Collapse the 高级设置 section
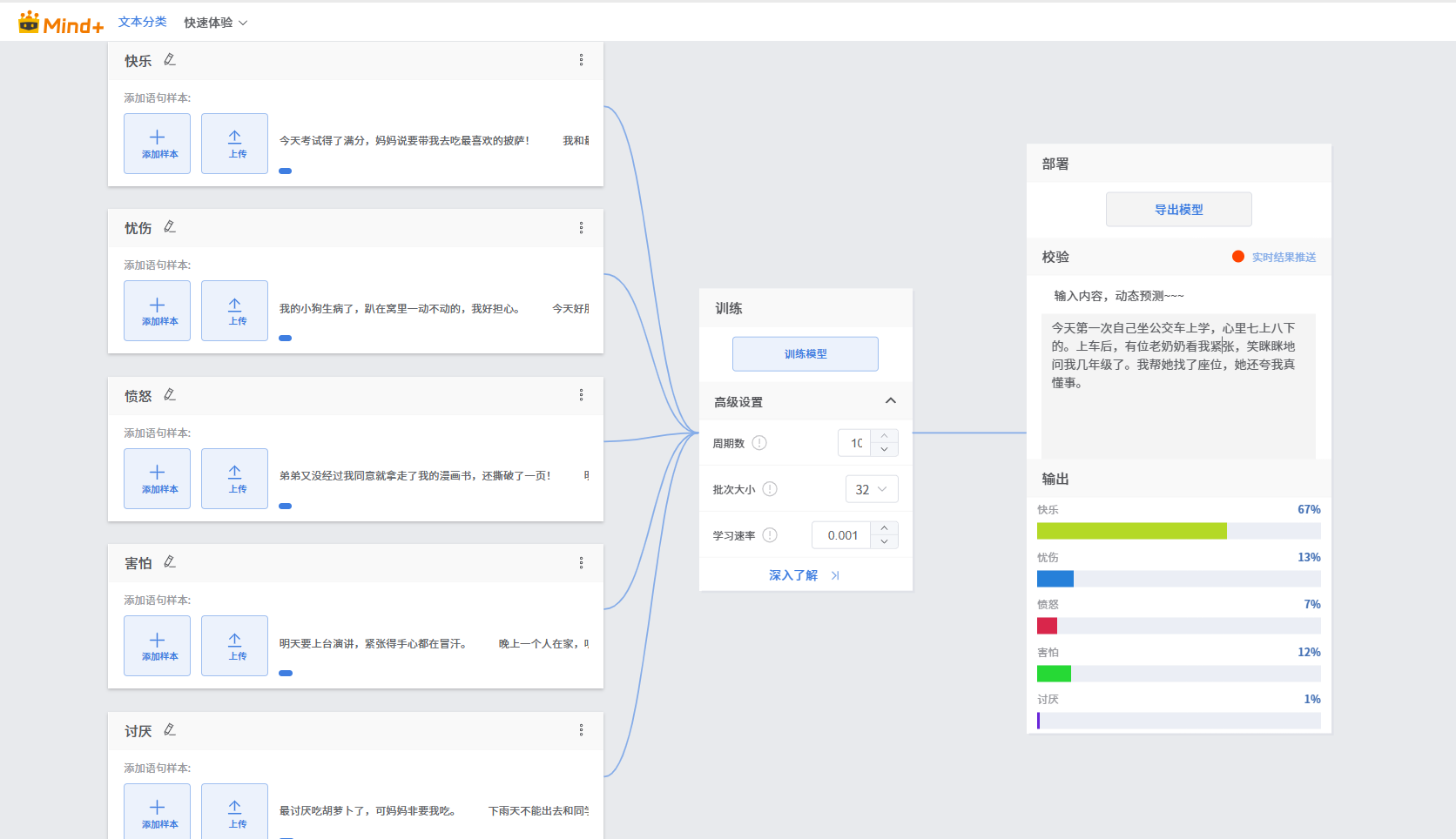 [890, 401]
